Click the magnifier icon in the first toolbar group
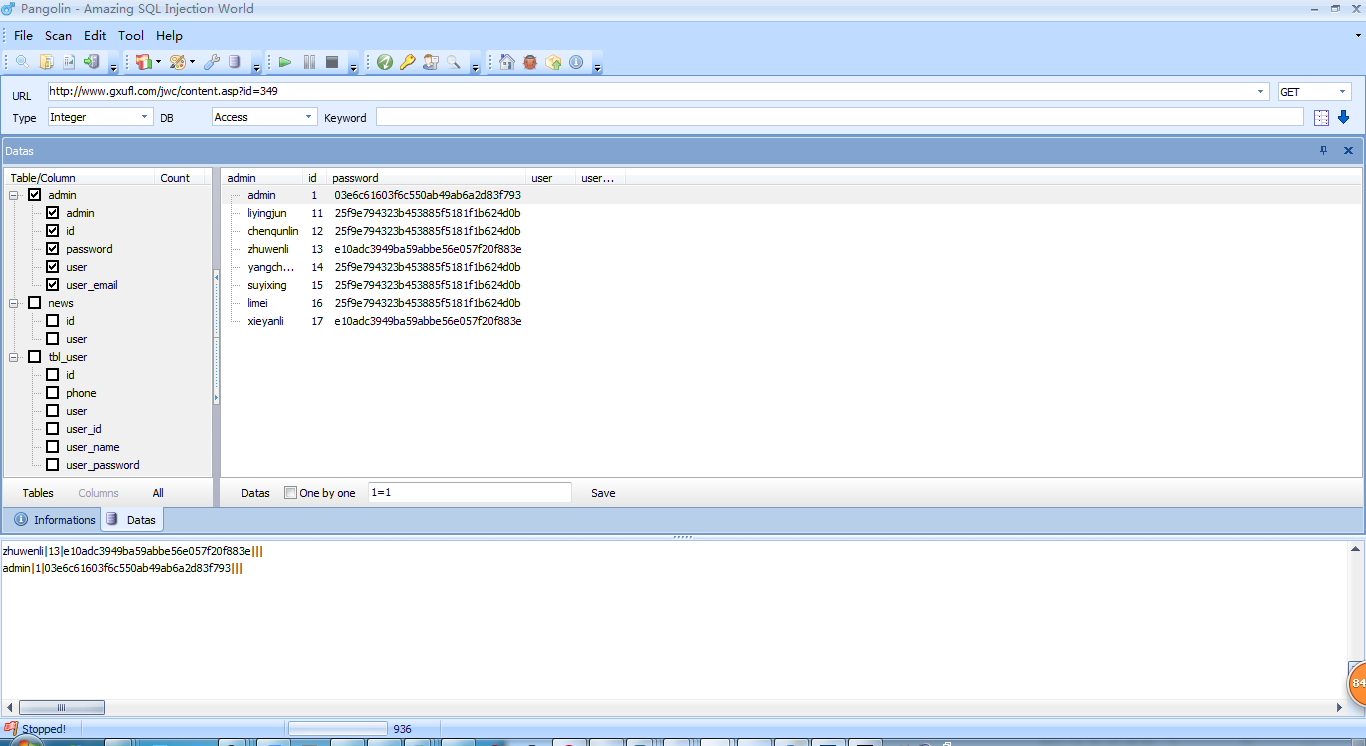1366x746 pixels. coord(22,62)
